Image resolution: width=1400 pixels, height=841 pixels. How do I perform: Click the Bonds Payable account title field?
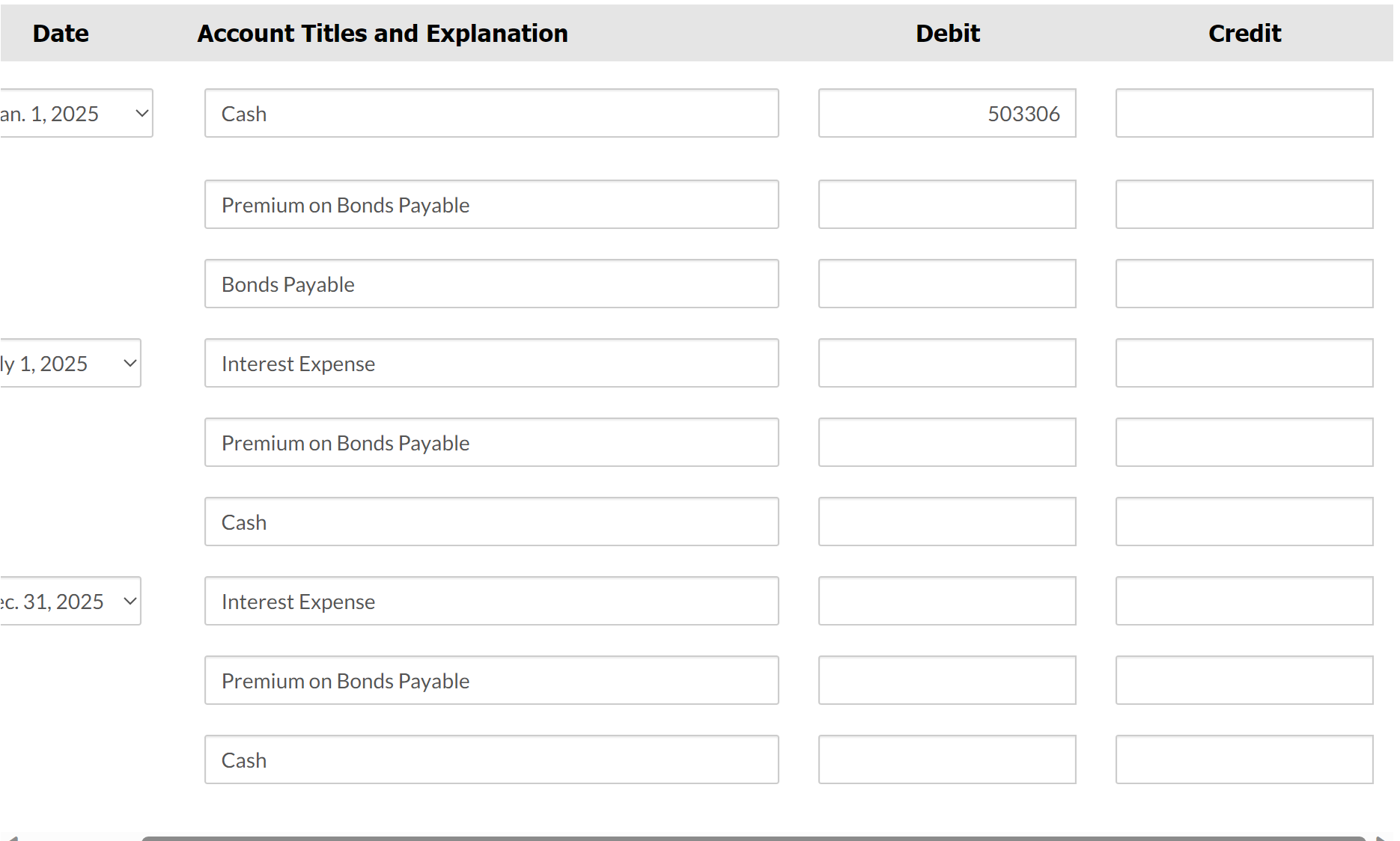coord(492,284)
